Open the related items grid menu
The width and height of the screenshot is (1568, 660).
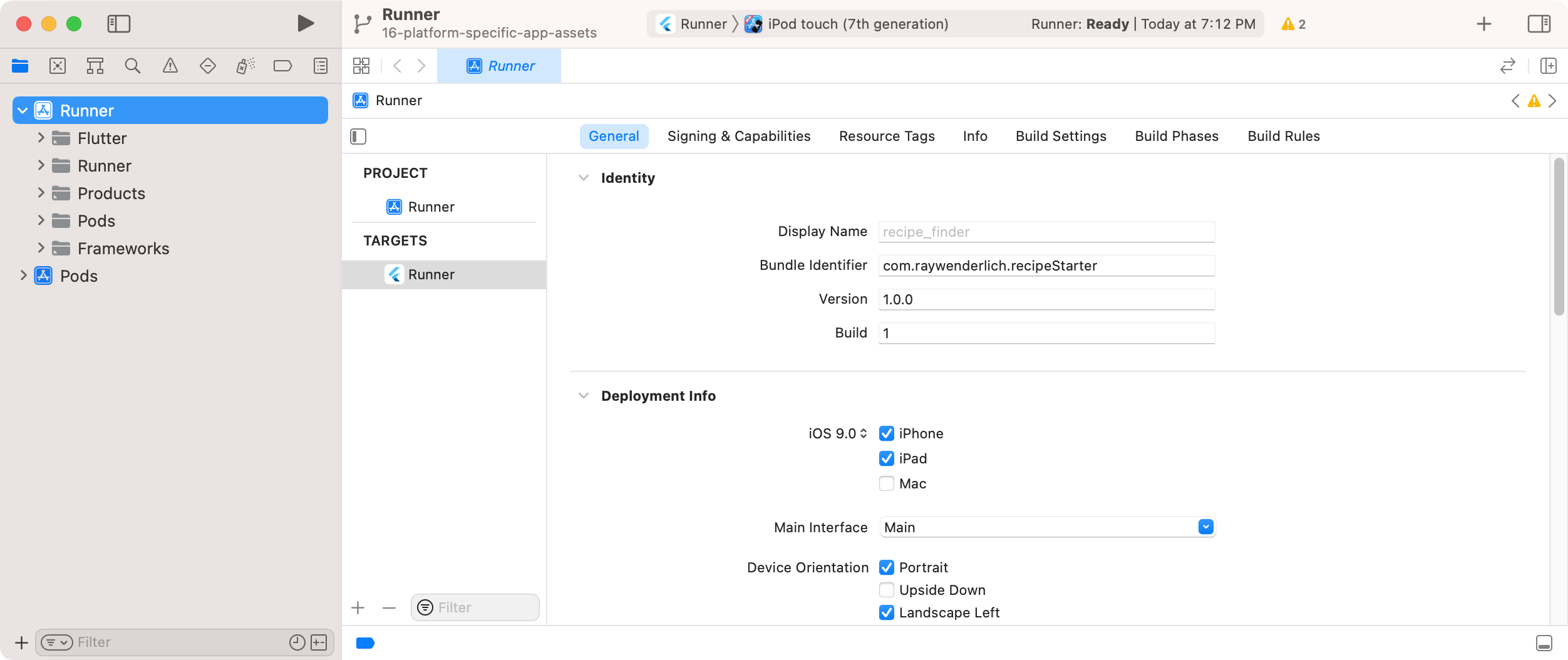click(361, 66)
